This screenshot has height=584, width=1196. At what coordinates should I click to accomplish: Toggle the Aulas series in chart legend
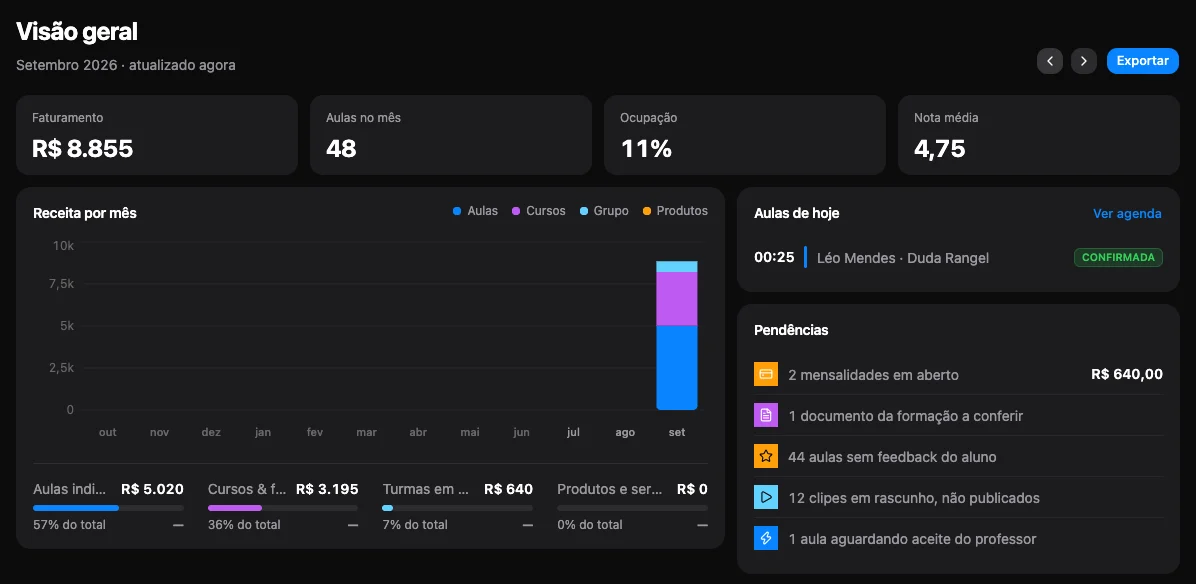point(475,211)
